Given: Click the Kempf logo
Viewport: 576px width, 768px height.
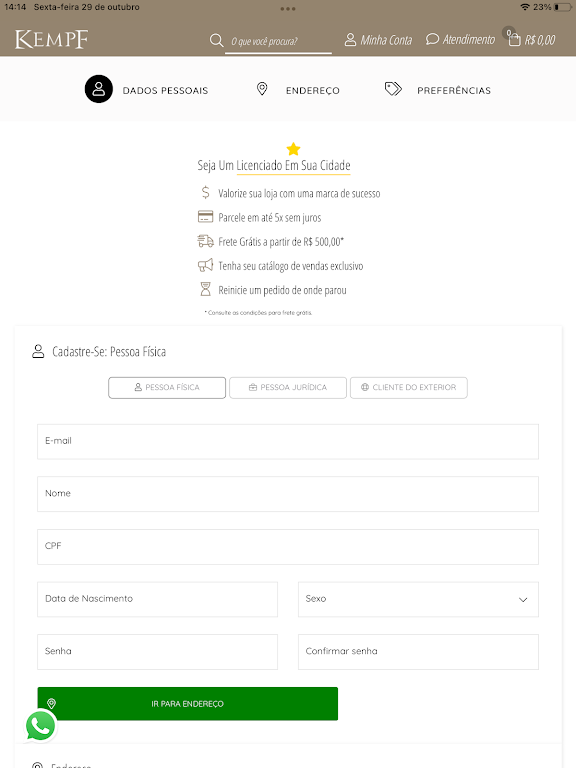Looking at the screenshot, I should 51,40.
